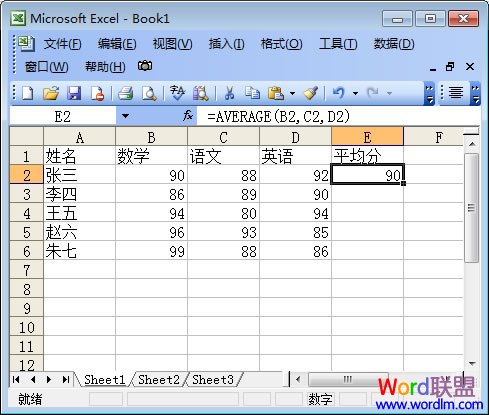This screenshot has width=489, height=415.
Task: Select column E header
Action: coord(367,137)
